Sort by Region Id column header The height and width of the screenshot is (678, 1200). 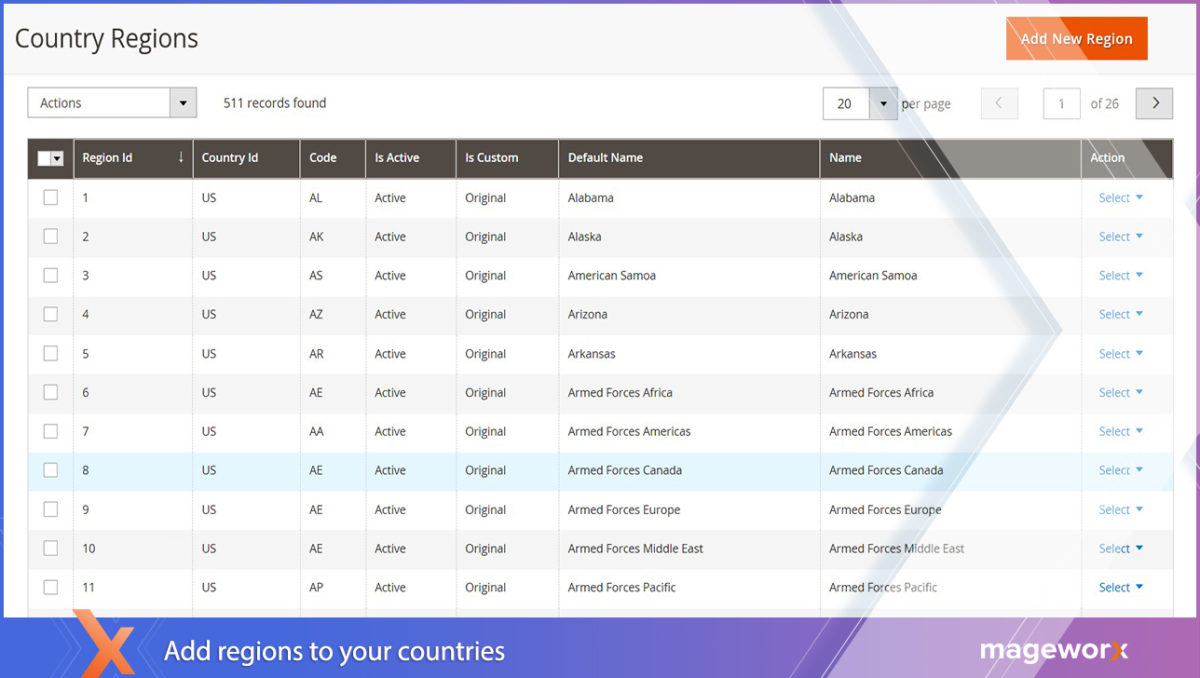tap(133, 158)
